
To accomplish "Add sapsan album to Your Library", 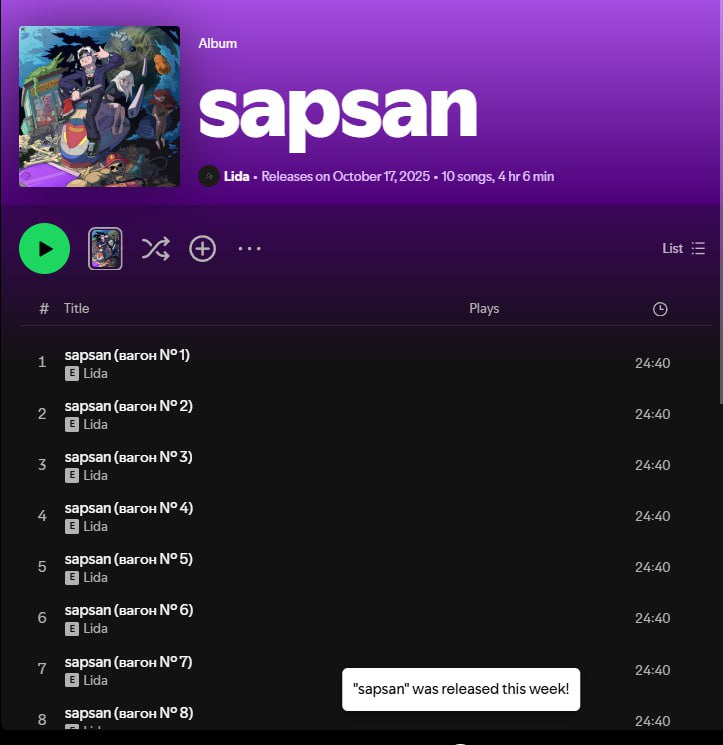I will 202,248.
